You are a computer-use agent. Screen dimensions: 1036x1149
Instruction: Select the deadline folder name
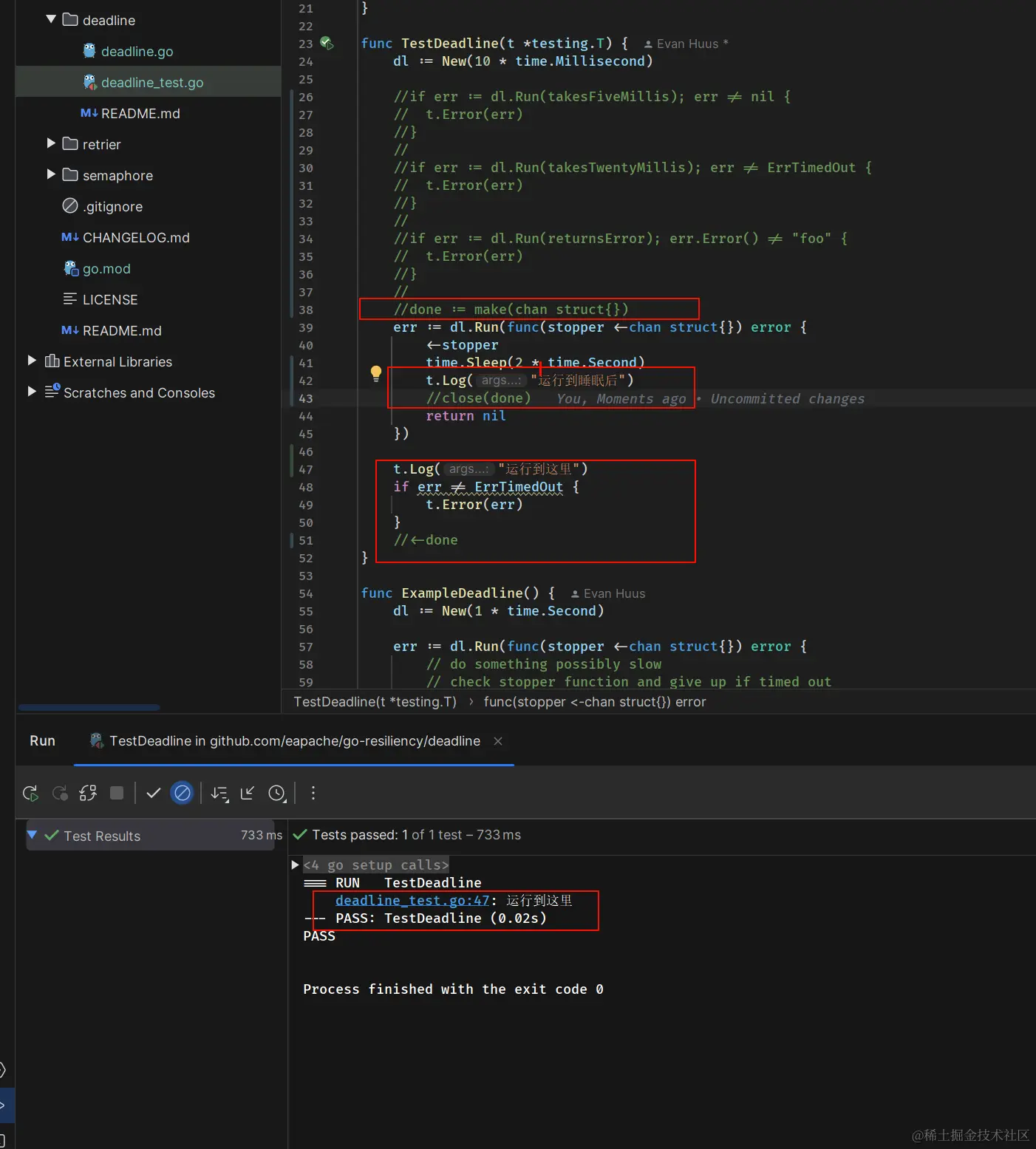pos(109,20)
